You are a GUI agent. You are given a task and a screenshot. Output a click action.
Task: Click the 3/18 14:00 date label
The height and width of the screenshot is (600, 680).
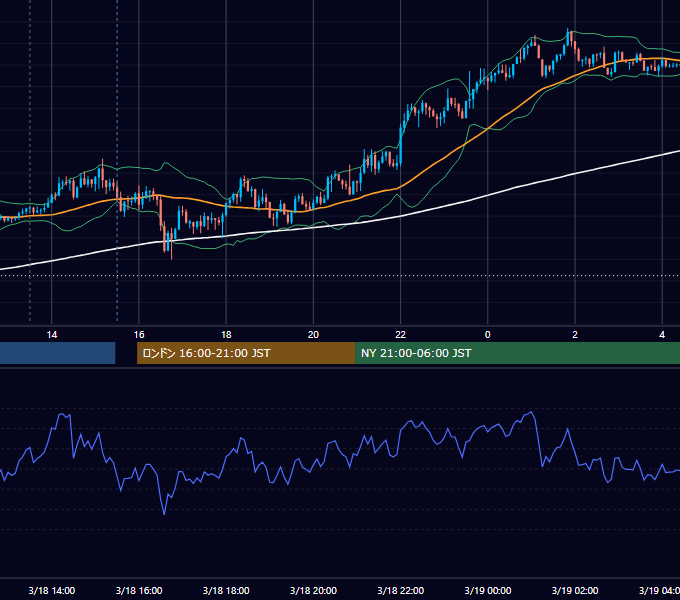point(52,590)
